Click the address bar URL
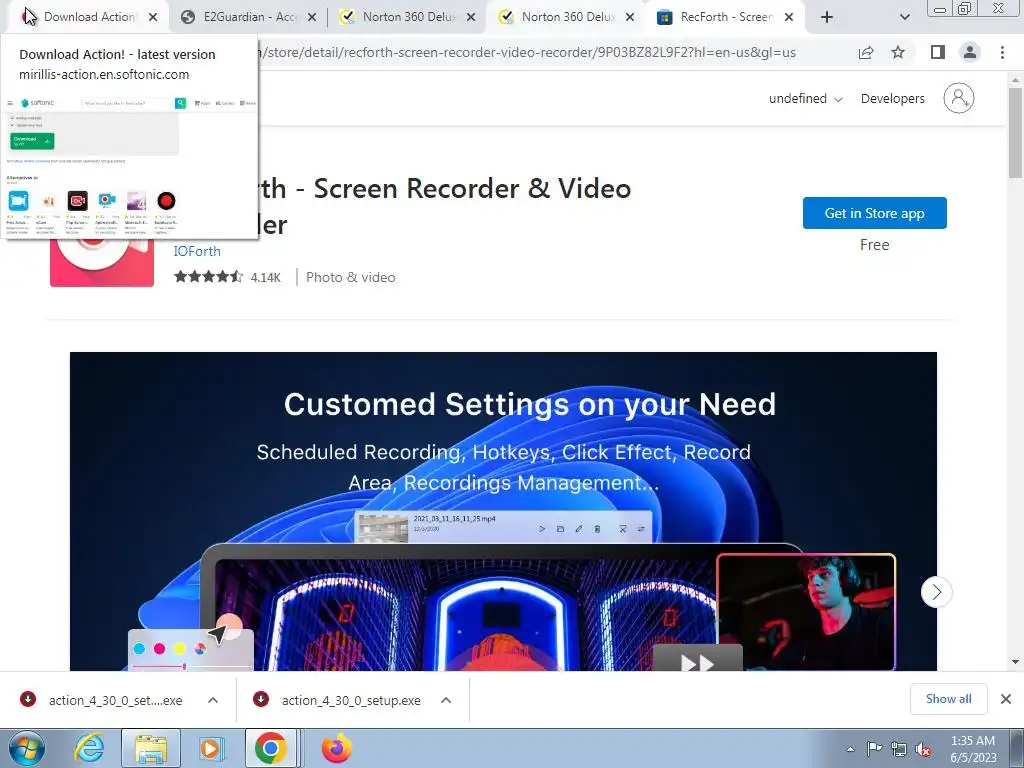This screenshot has width=1024, height=768. 527,52
